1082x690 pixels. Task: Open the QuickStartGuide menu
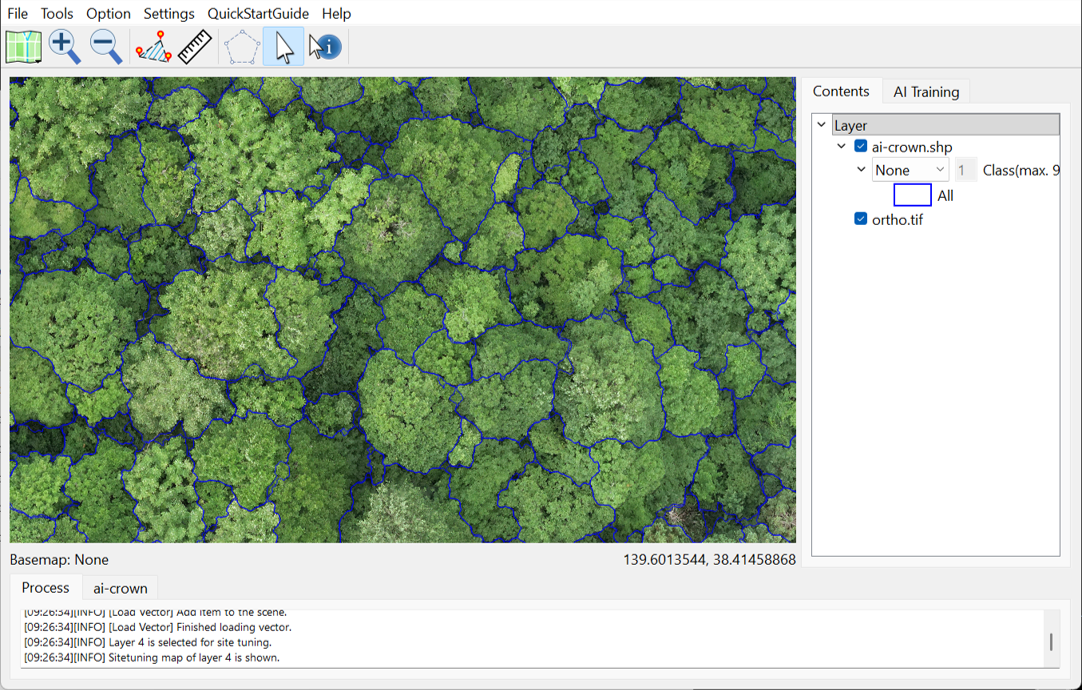(x=258, y=13)
